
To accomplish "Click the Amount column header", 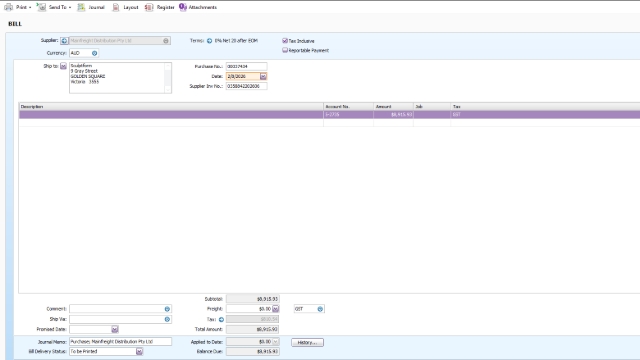I will [x=393, y=107].
